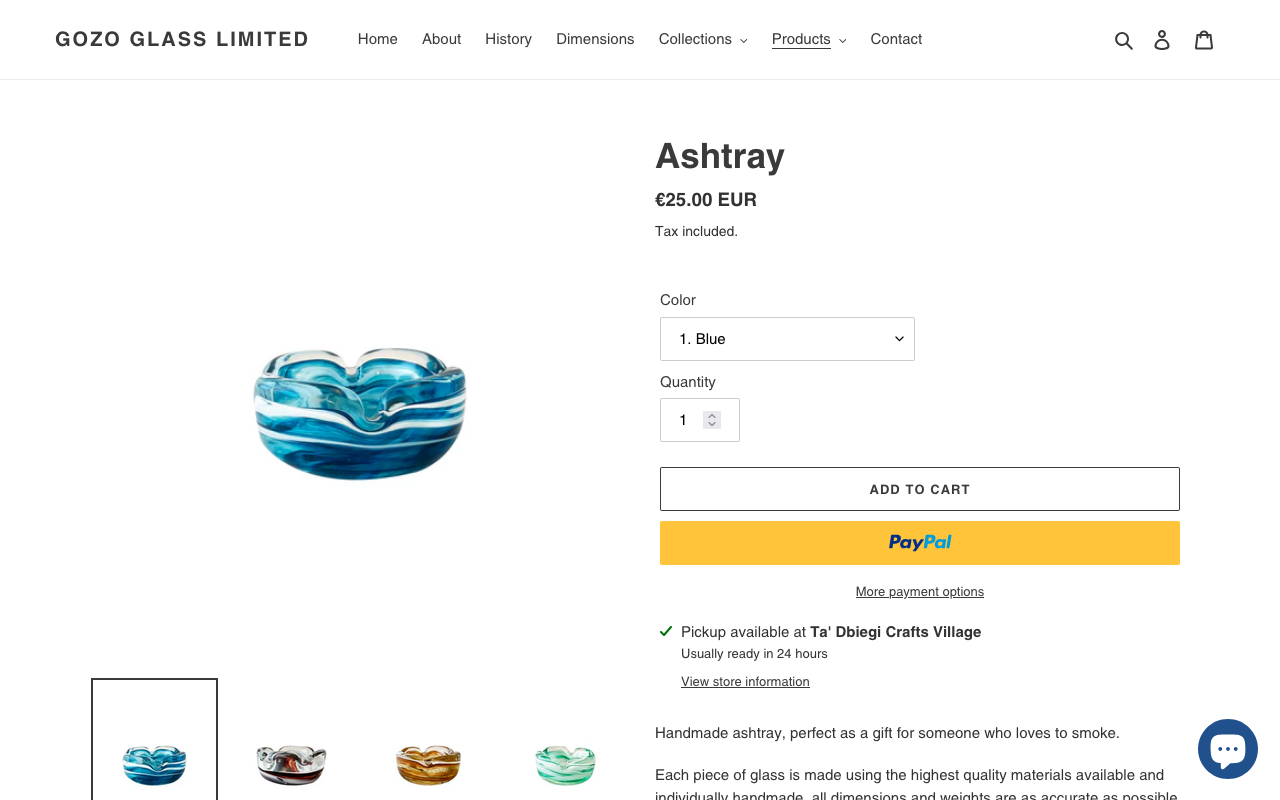The width and height of the screenshot is (1280, 800).
Task: Open More payment options link
Action: click(919, 592)
